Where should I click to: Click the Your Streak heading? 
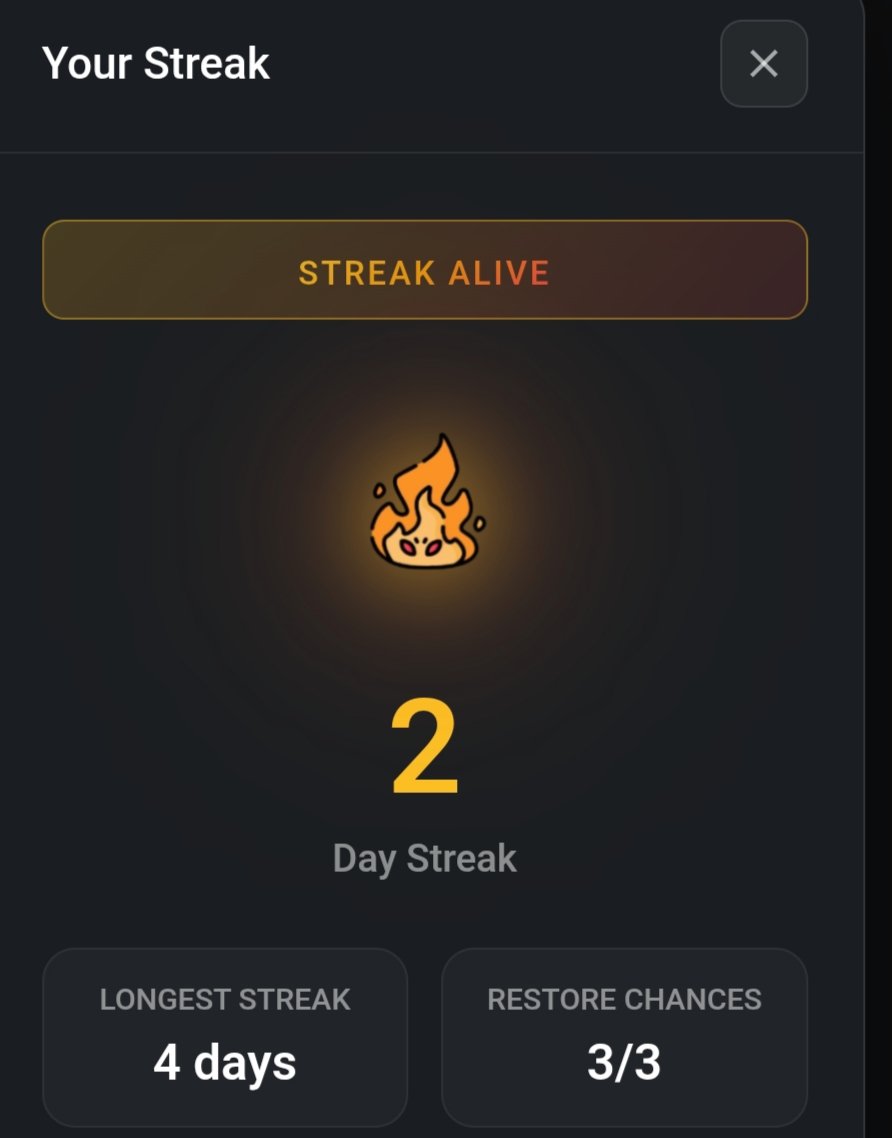coord(156,63)
